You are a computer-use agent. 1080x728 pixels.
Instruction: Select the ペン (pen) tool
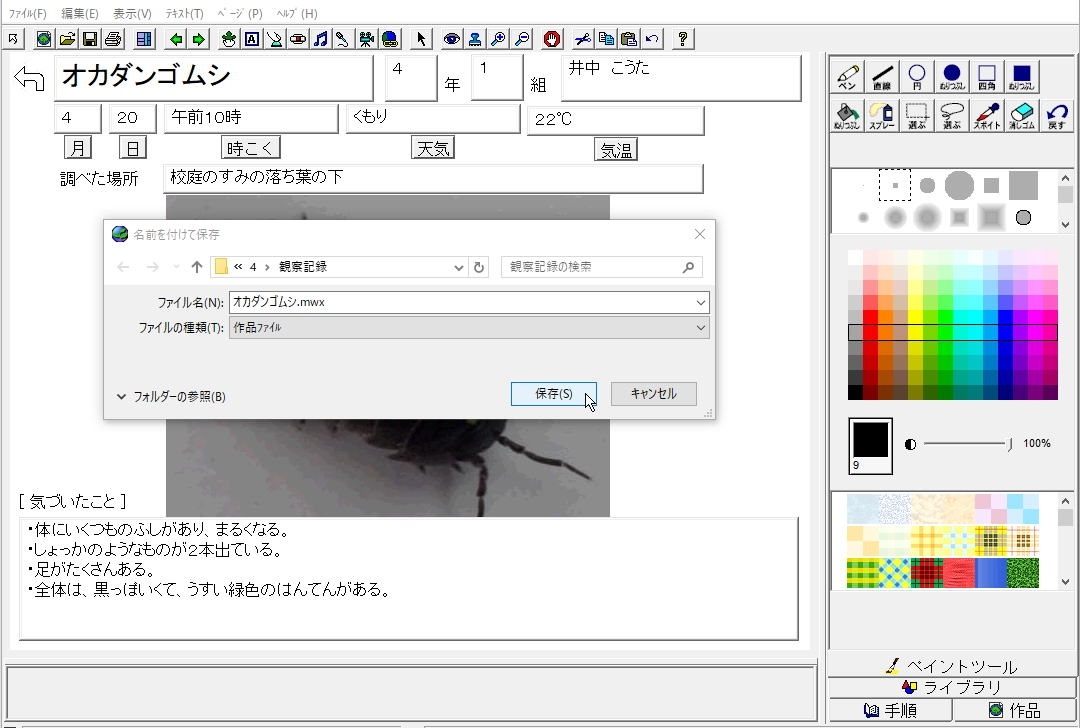(x=847, y=77)
